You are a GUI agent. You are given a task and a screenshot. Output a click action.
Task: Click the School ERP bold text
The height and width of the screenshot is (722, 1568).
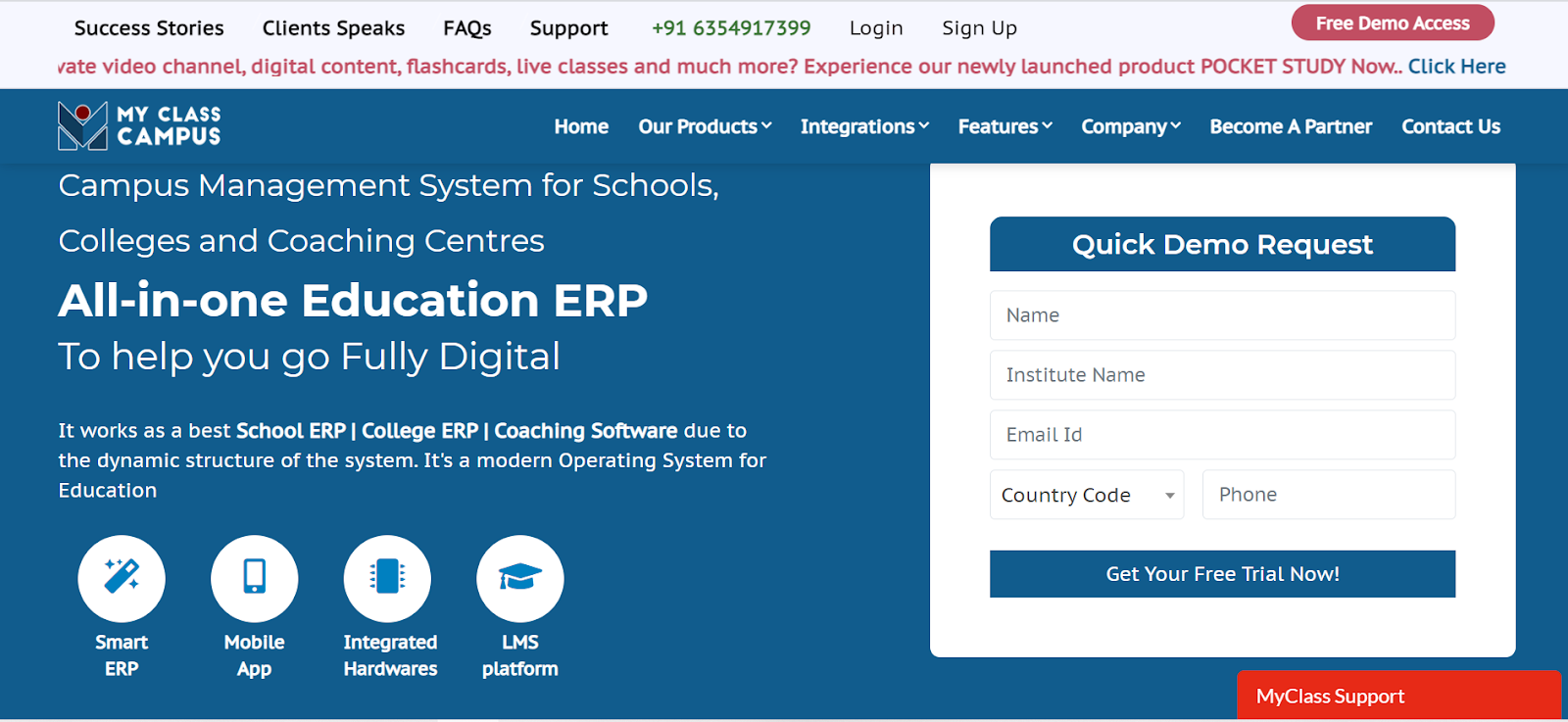(291, 431)
